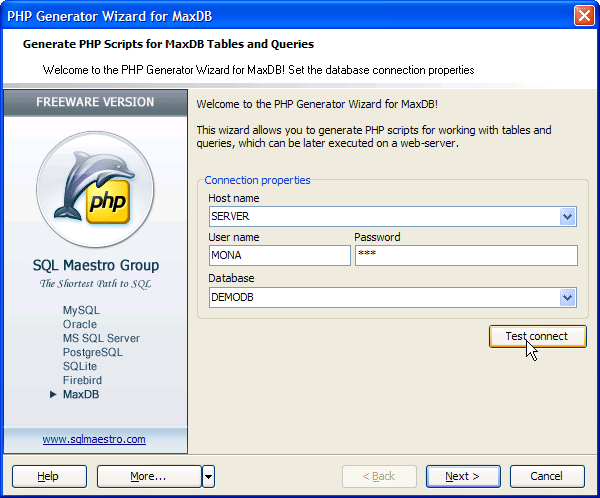Pick Firebird in the product list
This screenshot has height=498, width=600.
point(82,381)
